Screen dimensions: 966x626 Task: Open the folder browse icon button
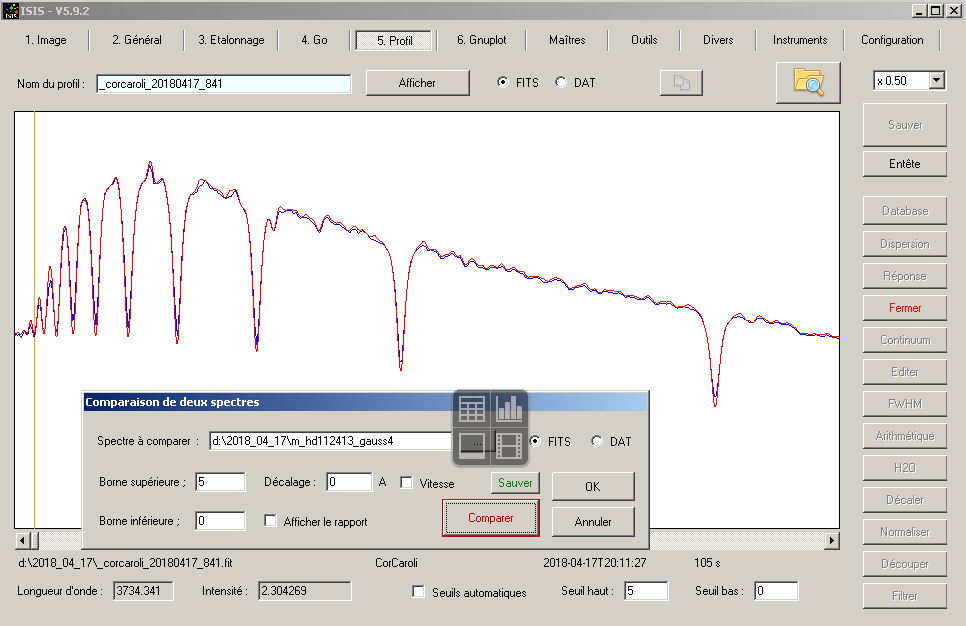[808, 83]
